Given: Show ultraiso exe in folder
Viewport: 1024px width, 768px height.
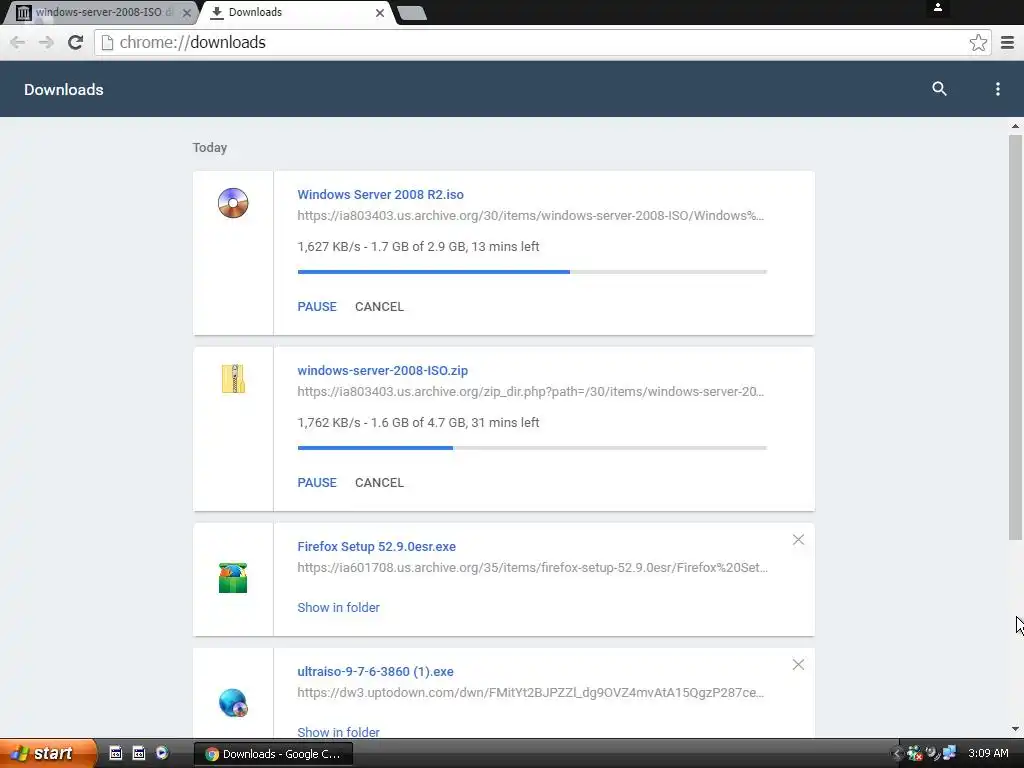Looking at the screenshot, I should (338, 732).
